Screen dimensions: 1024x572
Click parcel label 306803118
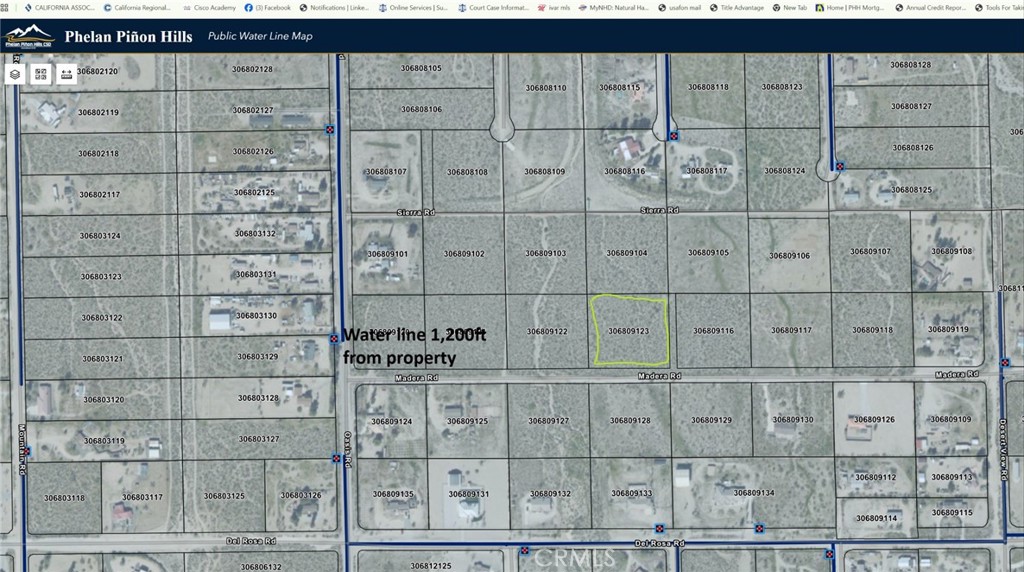click(x=65, y=498)
